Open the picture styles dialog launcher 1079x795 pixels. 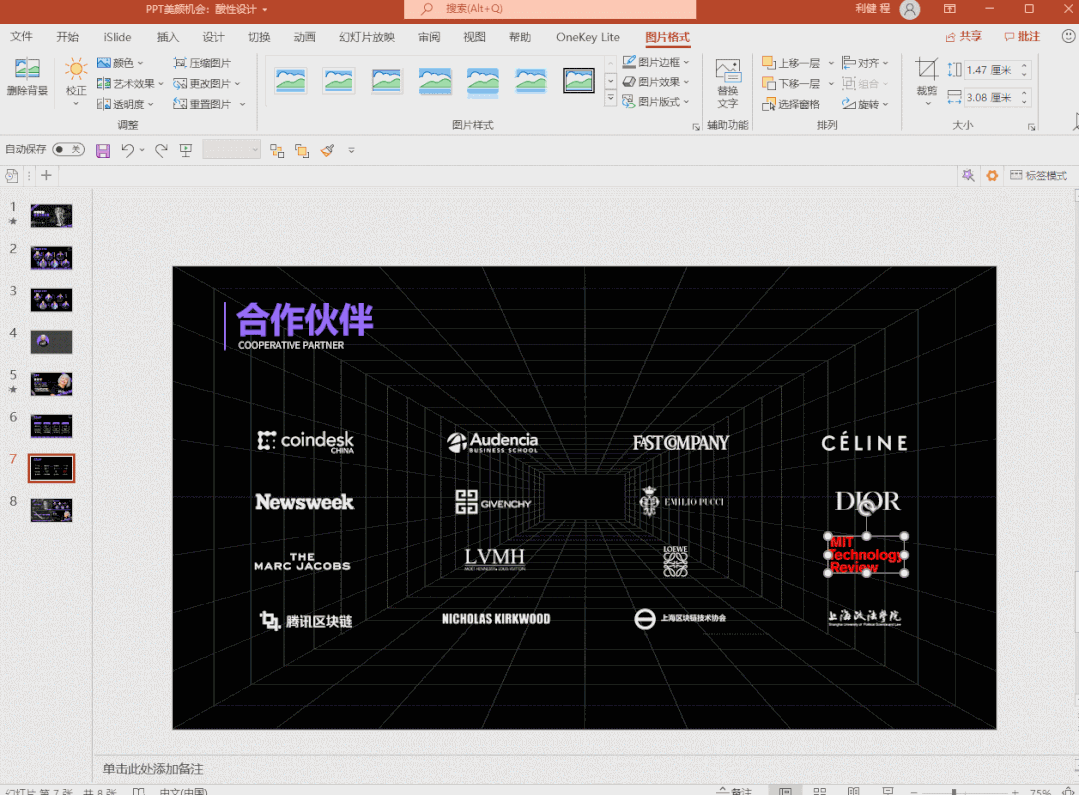[x=696, y=127]
